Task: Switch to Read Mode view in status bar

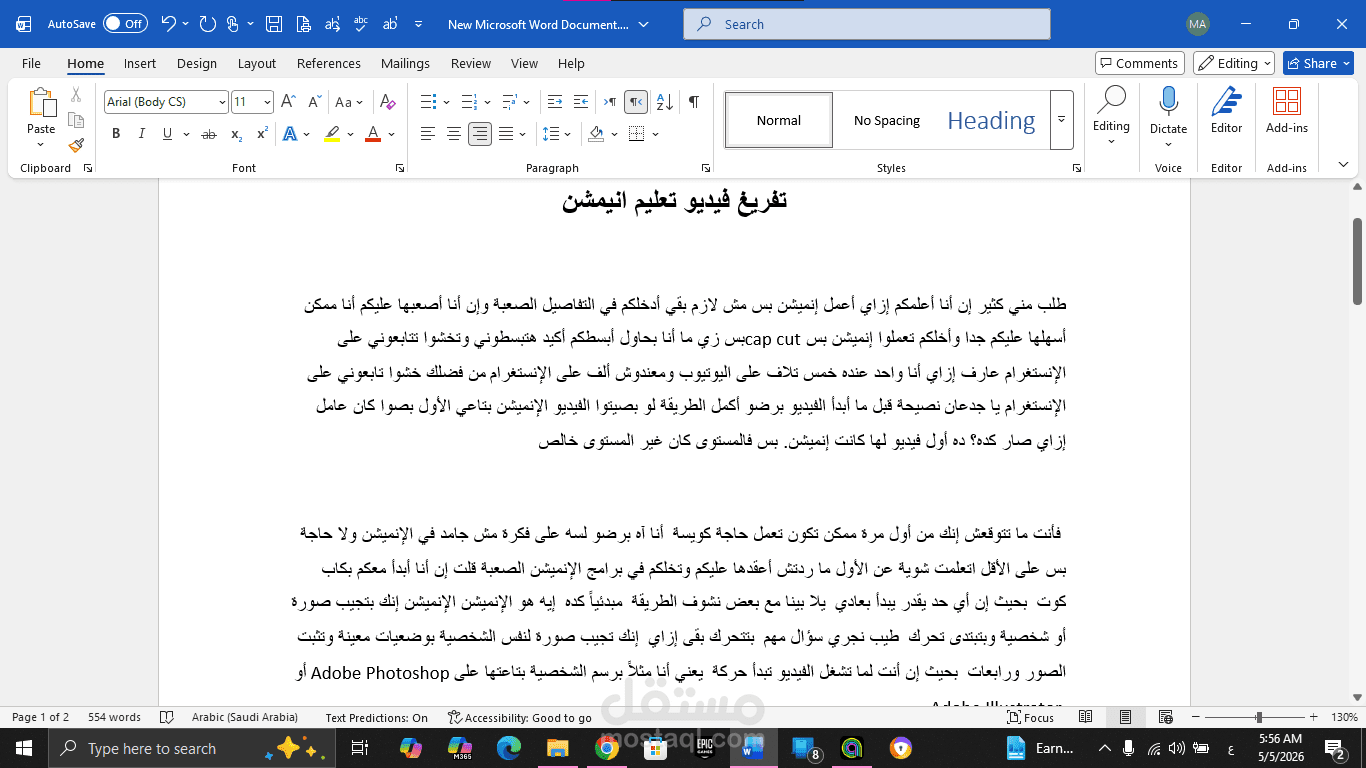Action: (x=1086, y=718)
